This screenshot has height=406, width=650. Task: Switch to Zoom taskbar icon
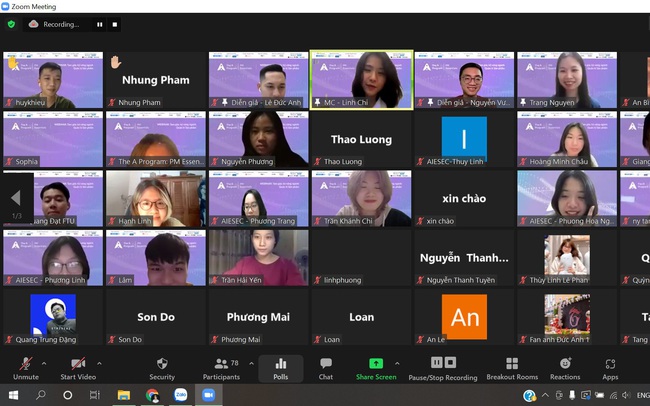[x=209, y=395]
